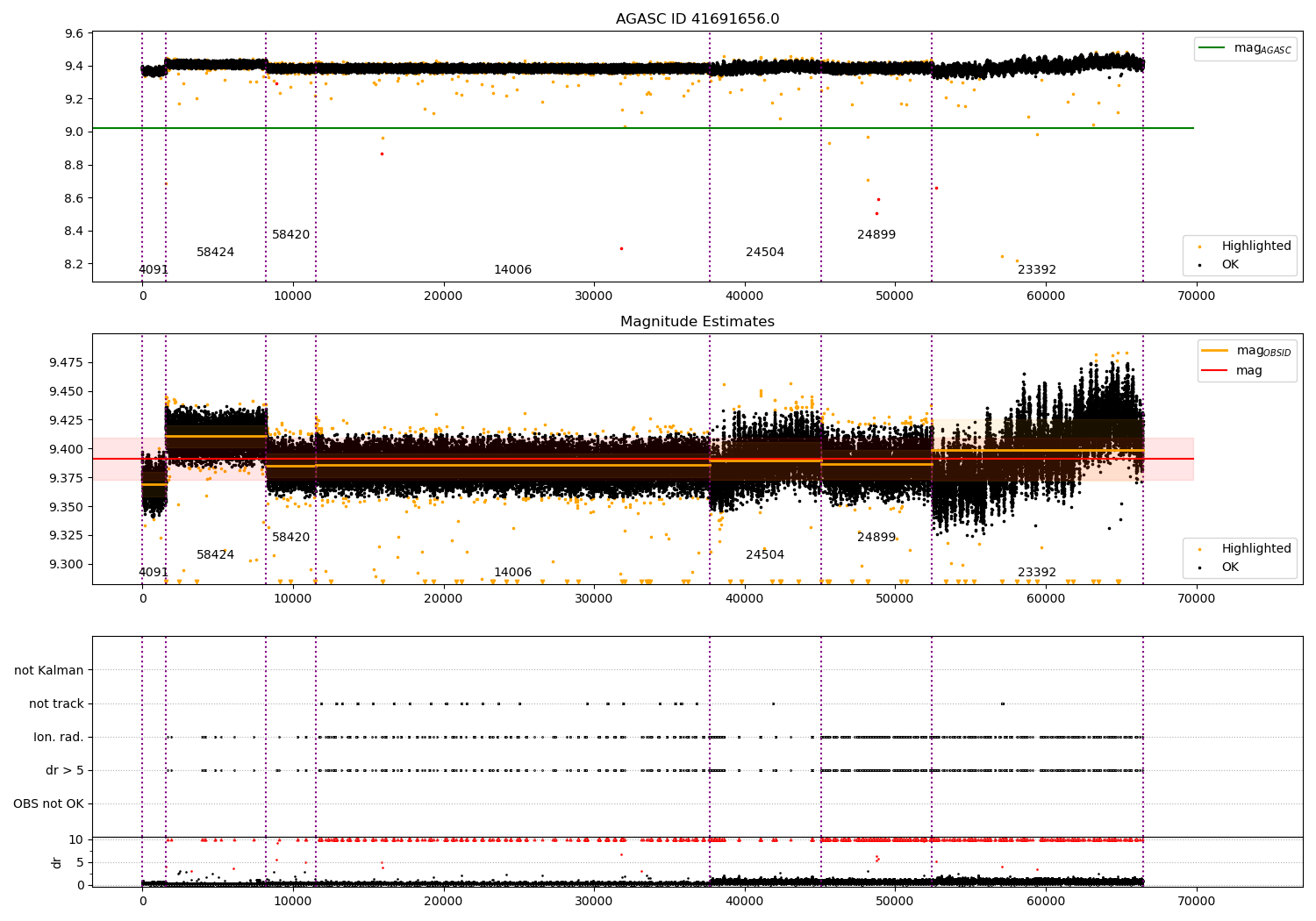Viewport: 1316px width, 921px height.
Task: Click y-axis tick '8.2' in top plot
Action: (75, 264)
